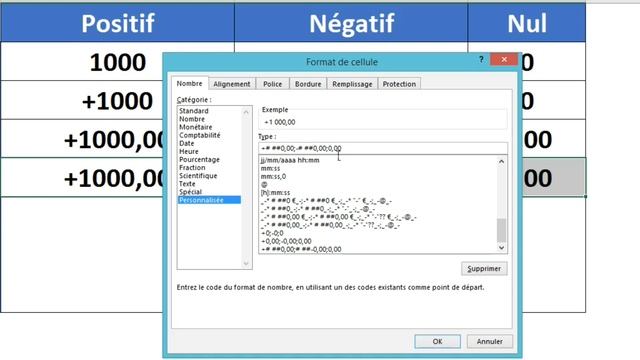
Task: Select the cell containing 1000
Action: point(118,62)
